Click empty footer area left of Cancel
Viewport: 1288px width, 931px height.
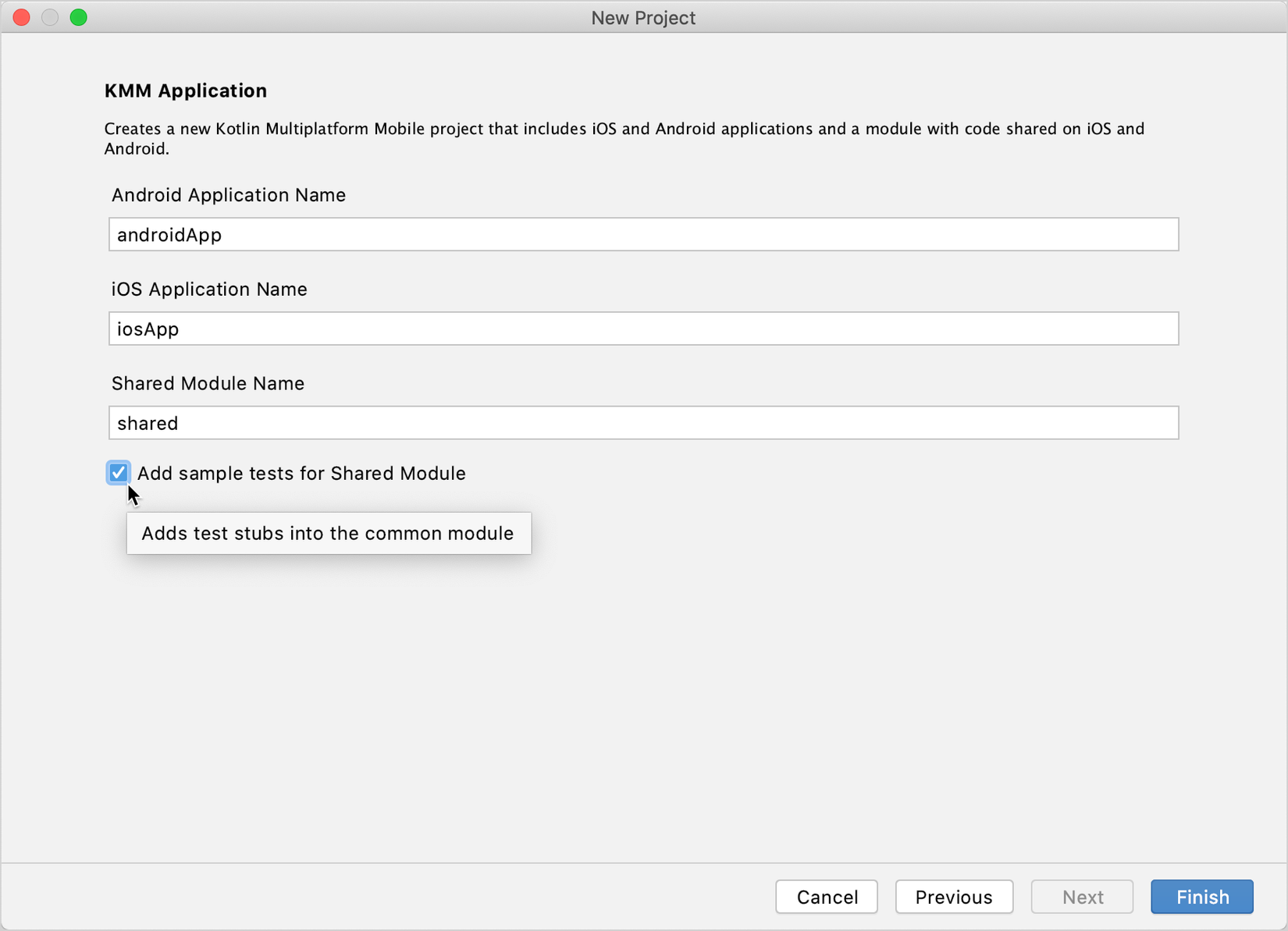coord(390,897)
